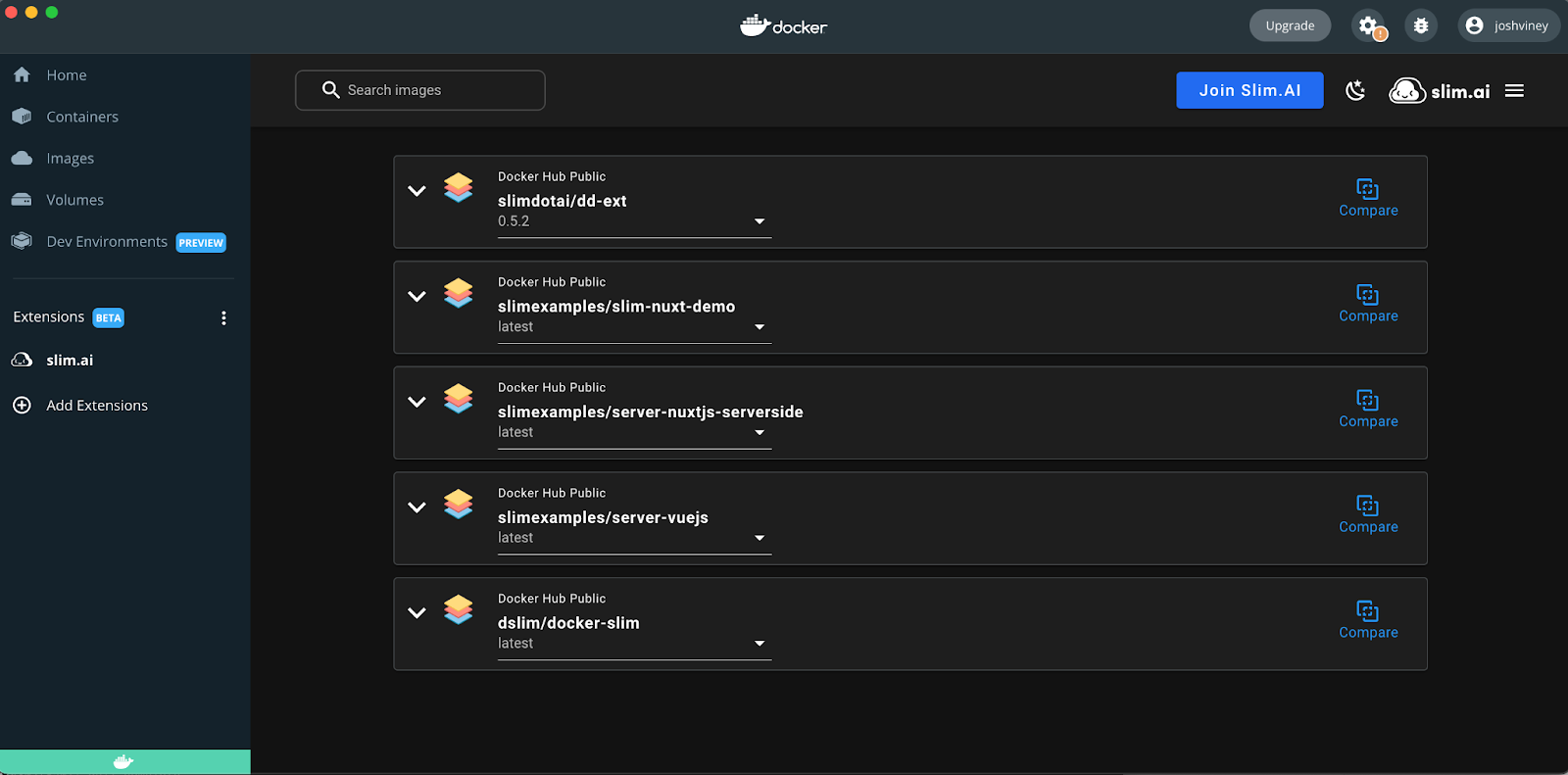Expand the slimexamples/server-nuxtjs-serverside row
Screen dimensions: 1568x775
(x=416, y=401)
